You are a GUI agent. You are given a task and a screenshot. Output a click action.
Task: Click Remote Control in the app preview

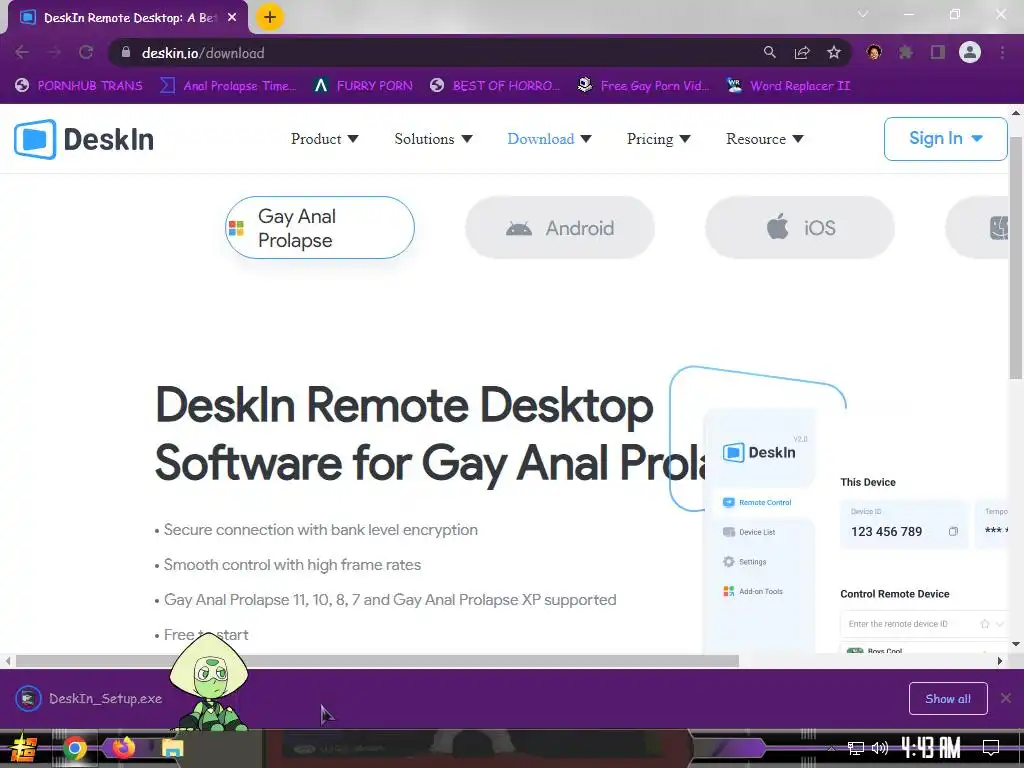click(x=758, y=502)
